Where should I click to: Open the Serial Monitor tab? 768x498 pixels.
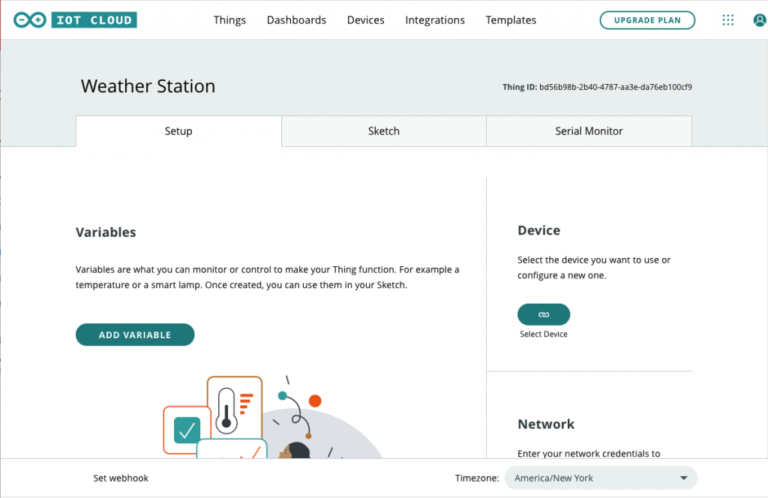pyautogui.click(x=589, y=131)
